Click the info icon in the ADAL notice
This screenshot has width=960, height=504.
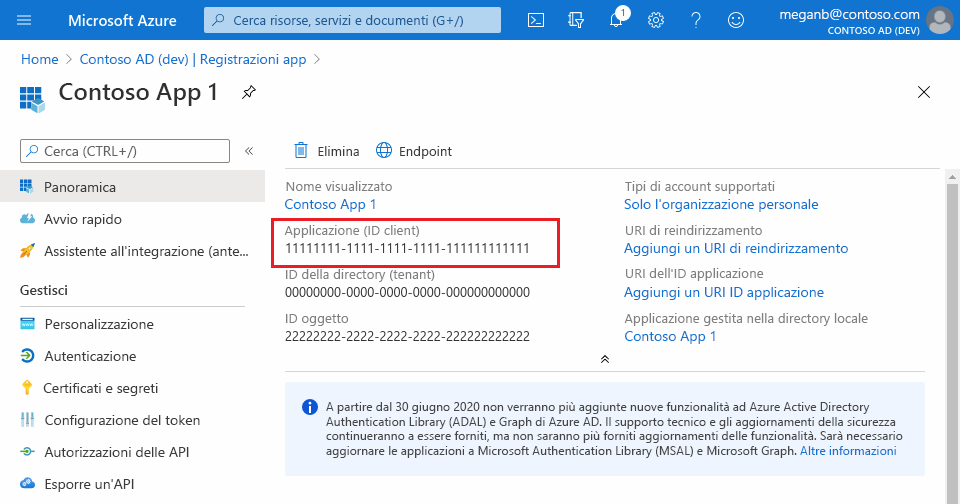310,407
